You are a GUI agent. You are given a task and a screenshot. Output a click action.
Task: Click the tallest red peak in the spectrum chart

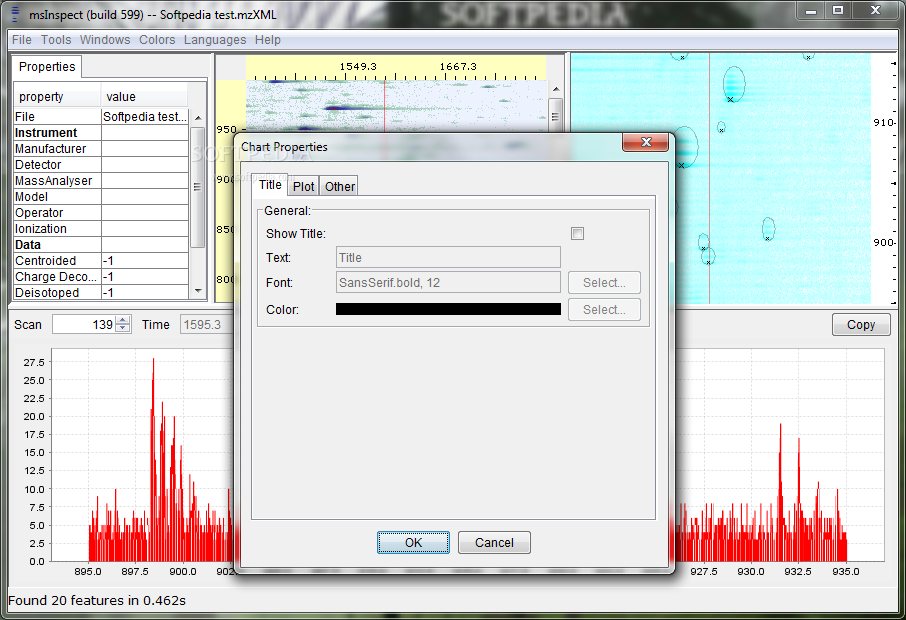coord(153,459)
